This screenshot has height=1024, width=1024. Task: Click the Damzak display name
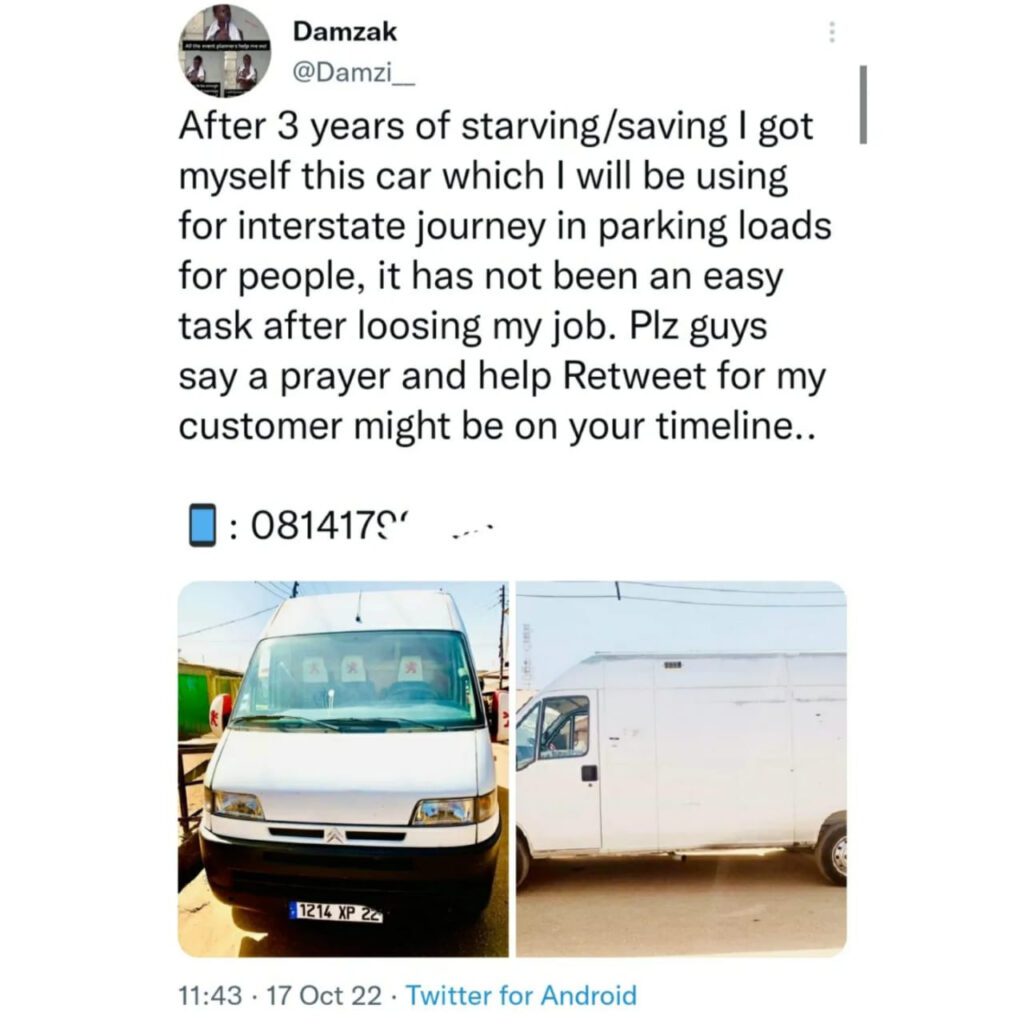(344, 31)
